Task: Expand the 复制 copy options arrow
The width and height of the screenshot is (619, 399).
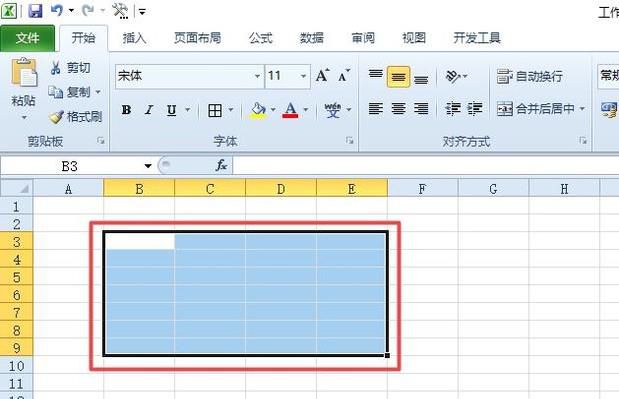Action: (x=98, y=92)
